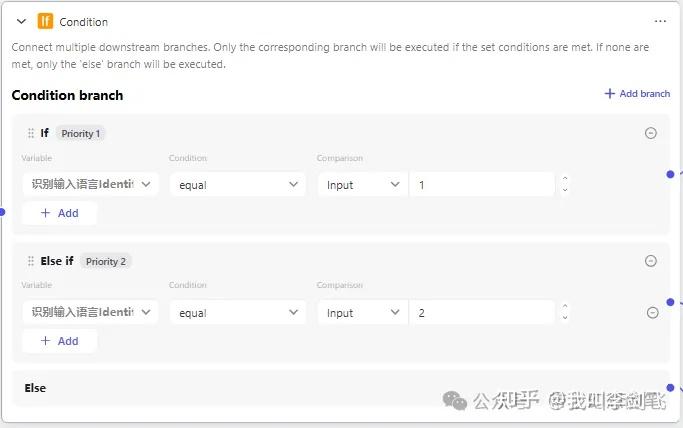
Task: Add a condition to the If branch
Action: tap(59, 213)
